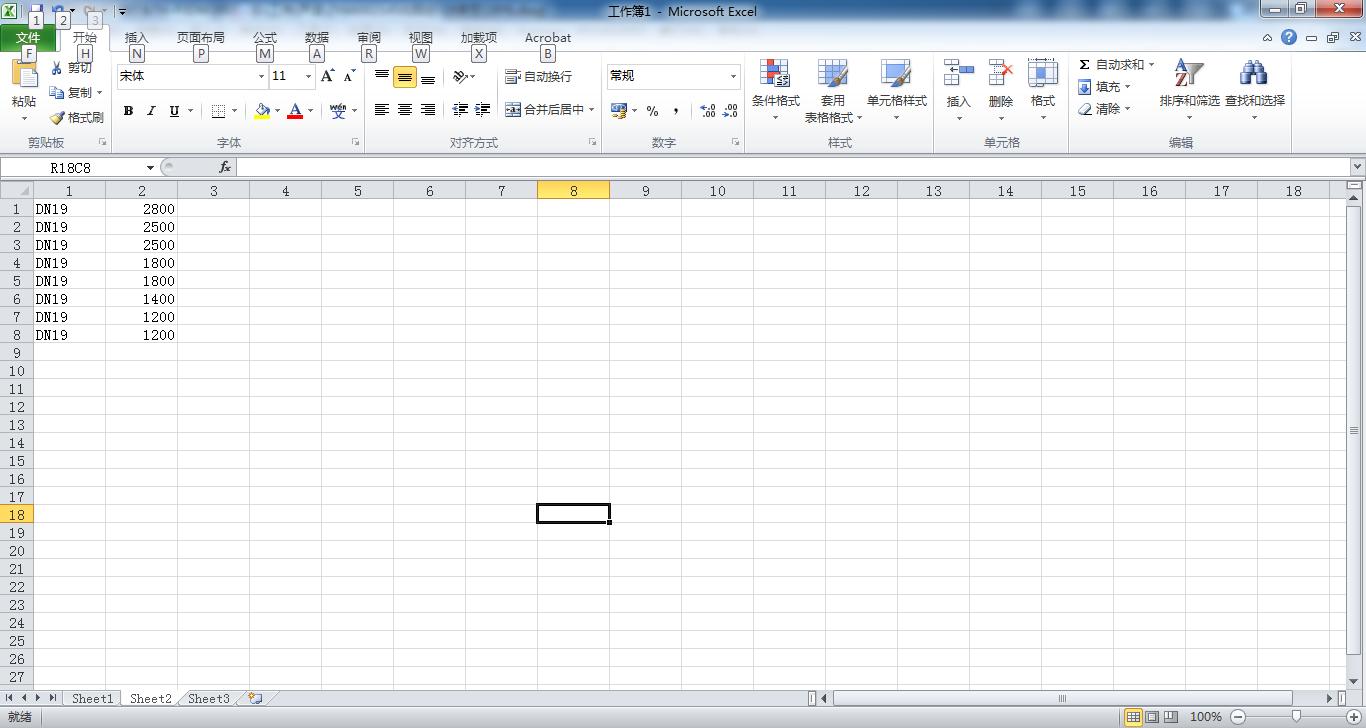Toggle middle vertical alignment
The width and height of the screenshot is (1366, 728).
405,76
